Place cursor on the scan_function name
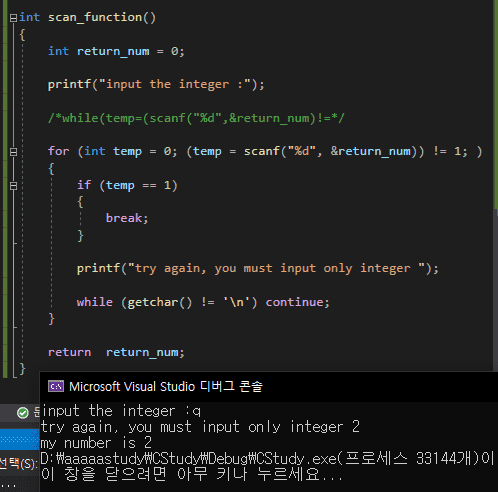 click(95, 17)
